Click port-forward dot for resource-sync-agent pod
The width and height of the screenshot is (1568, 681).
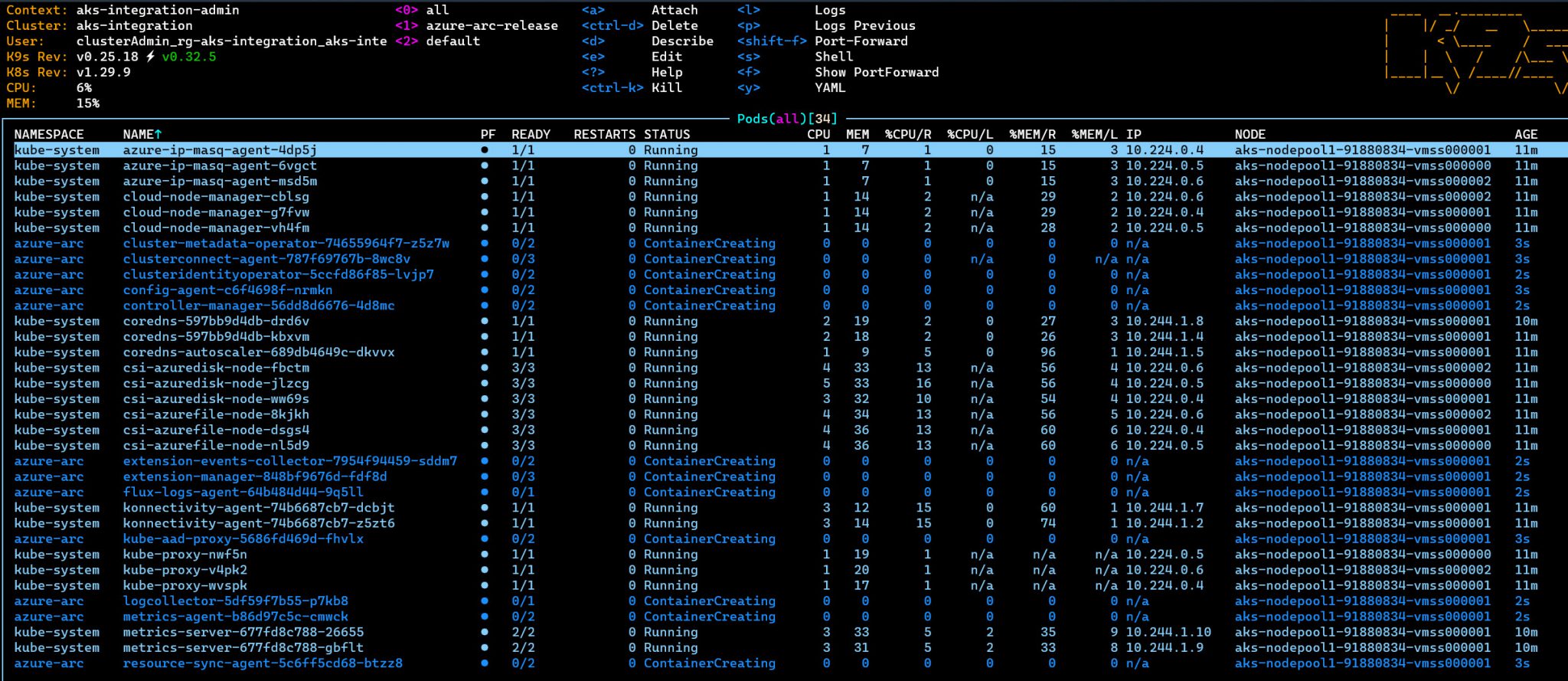tap(485, 663)
